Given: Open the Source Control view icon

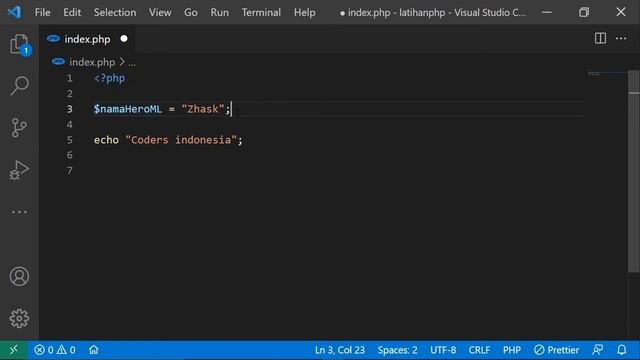Looking at the screenshot, I should pyautogui.click(x=19, y=128).
